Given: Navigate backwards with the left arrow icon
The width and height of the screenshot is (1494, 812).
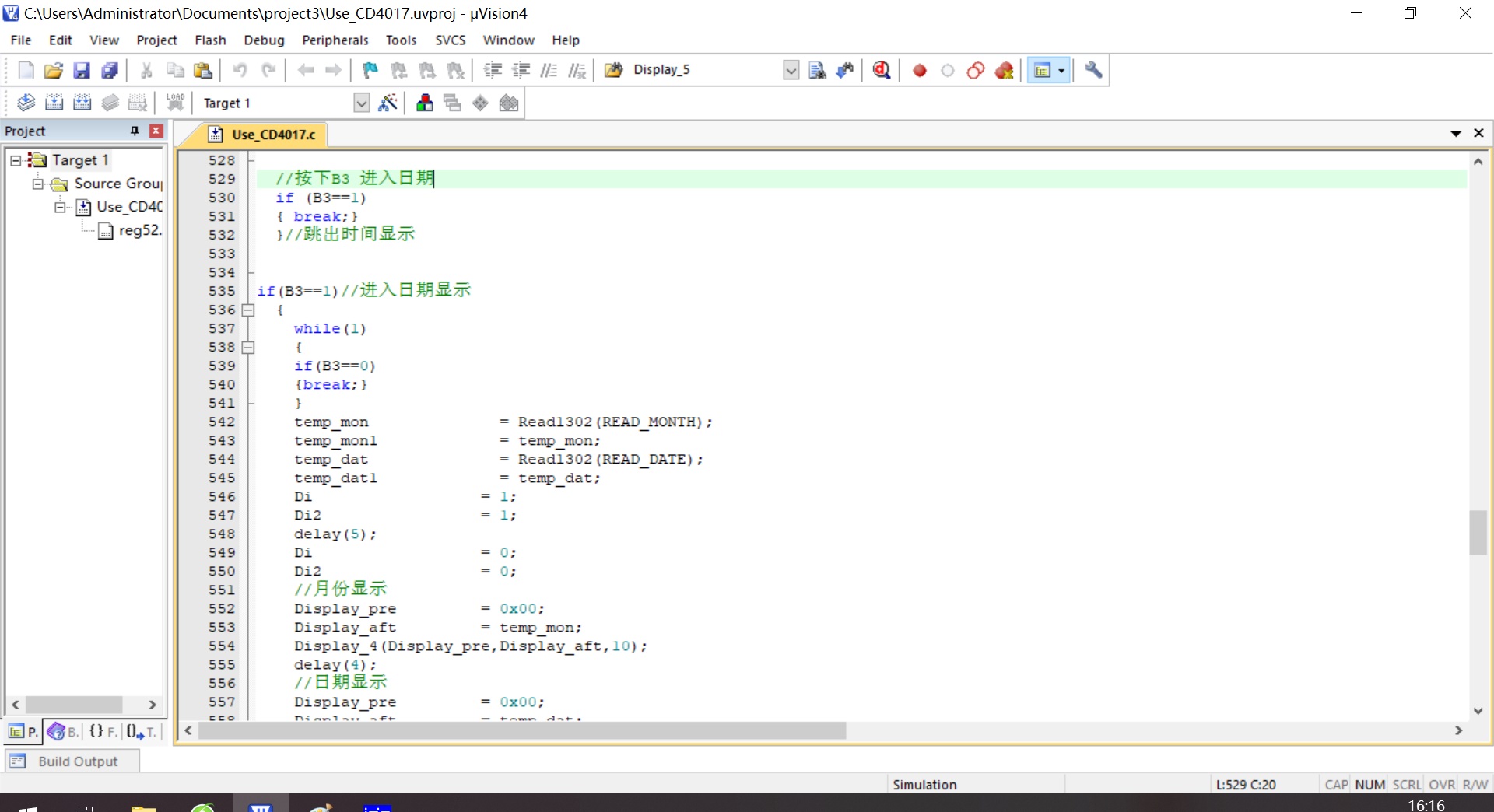Looking at the screenshot, I should [306, 70].
